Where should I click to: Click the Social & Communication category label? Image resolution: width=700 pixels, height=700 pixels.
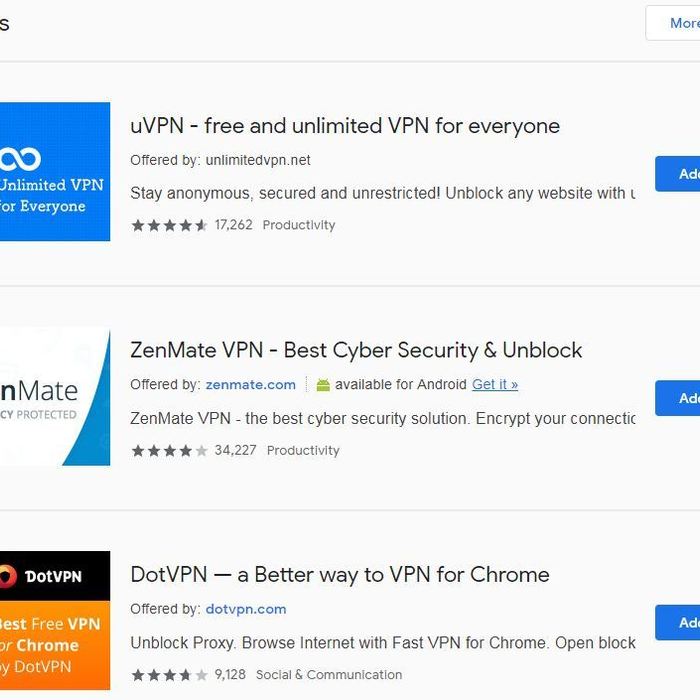(329, 675)
